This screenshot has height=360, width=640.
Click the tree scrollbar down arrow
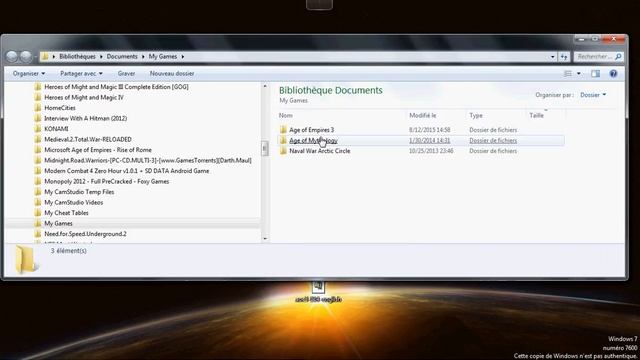click(x=265, y=238)
